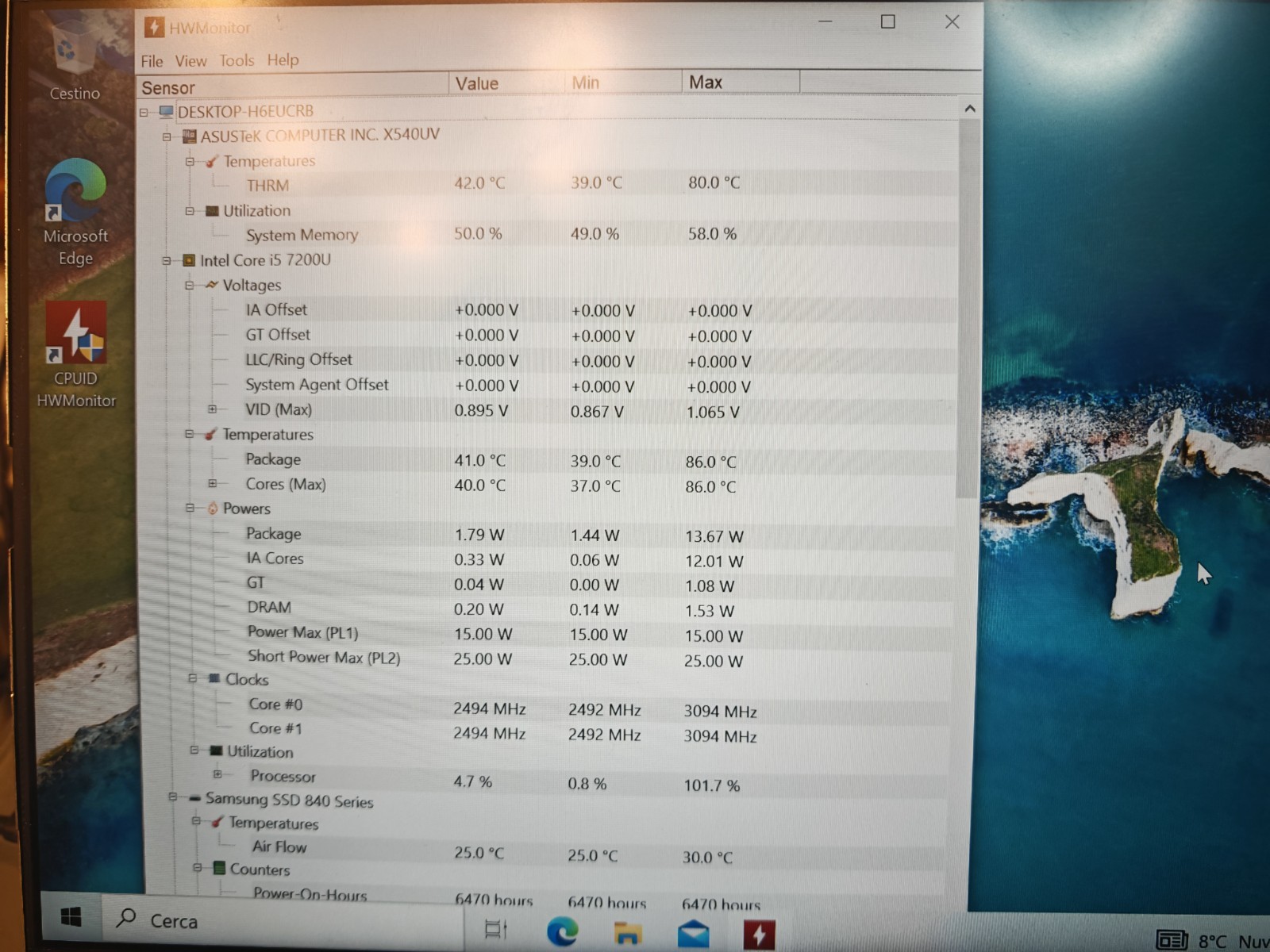The height and width of the screenshot is (952, 1270).
Task: Click the Windows Start button
Action: 71,917
